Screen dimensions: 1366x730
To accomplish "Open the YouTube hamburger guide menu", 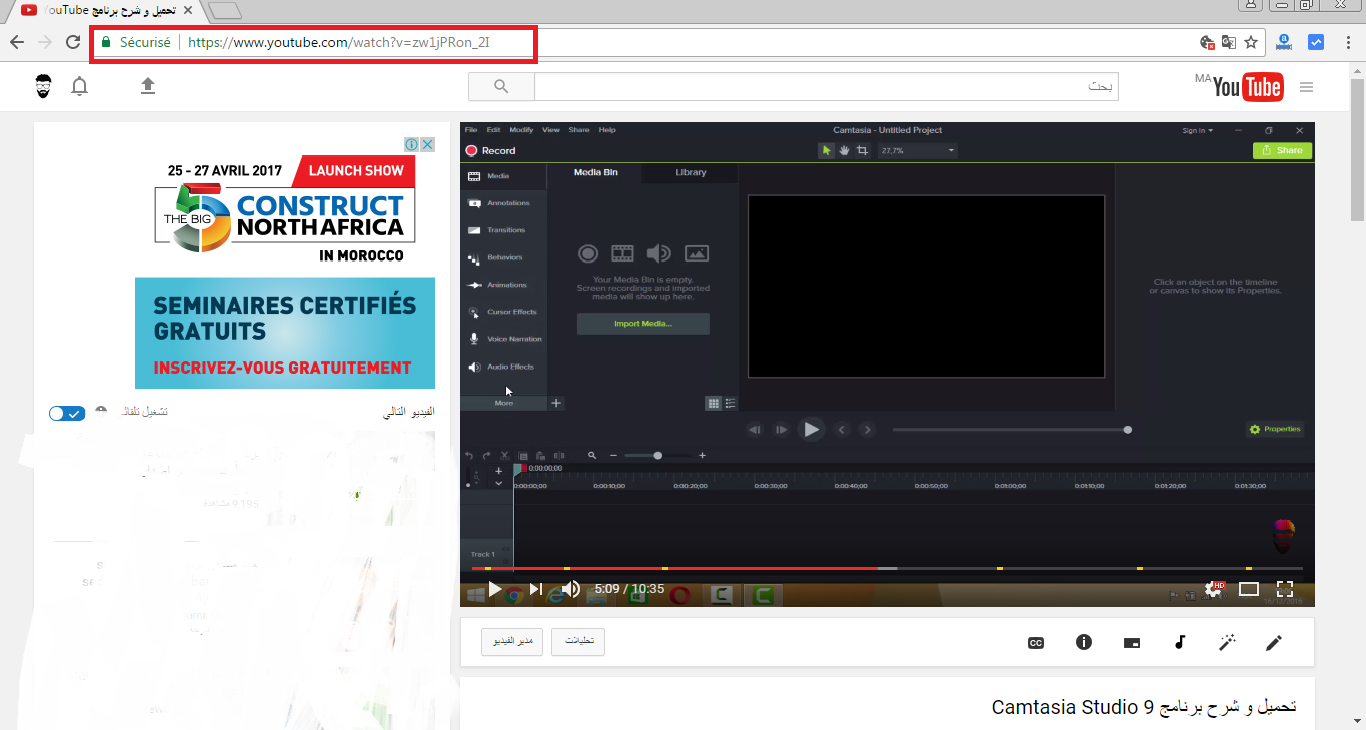I will (x=1306, y=87).
